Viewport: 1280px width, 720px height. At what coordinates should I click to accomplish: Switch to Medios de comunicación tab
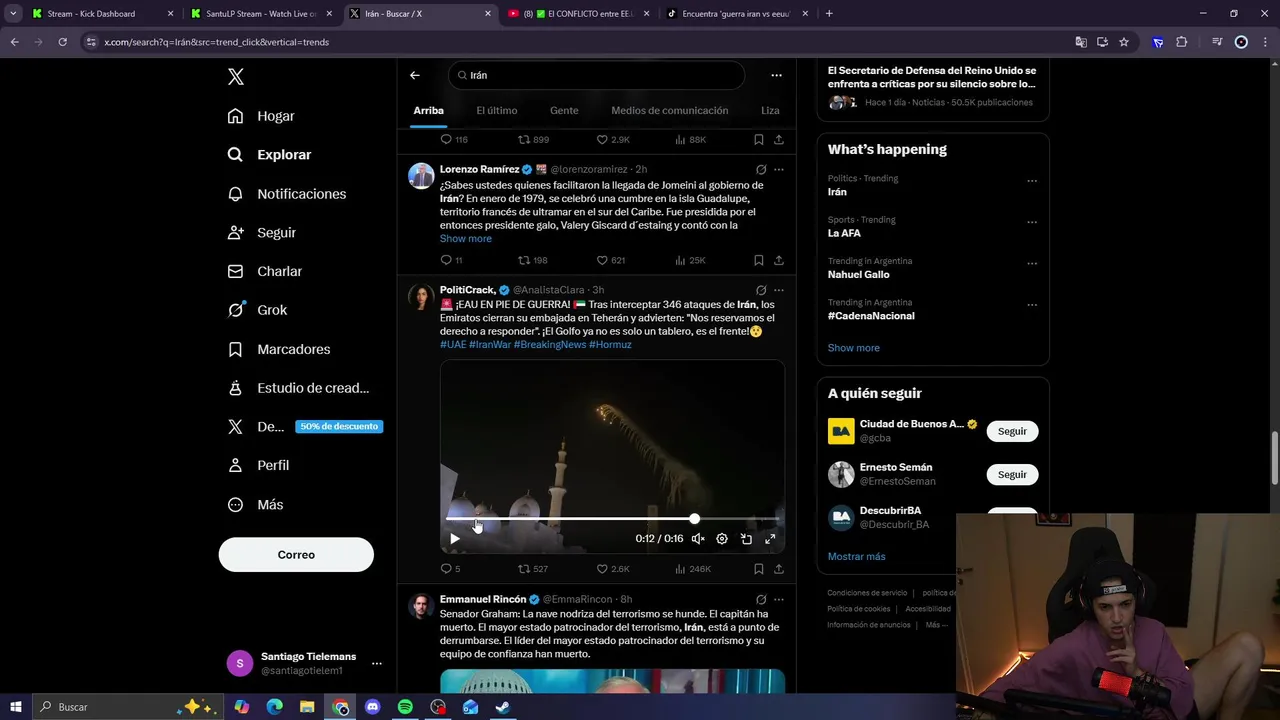pyautogui.click(x=670, y=111)
